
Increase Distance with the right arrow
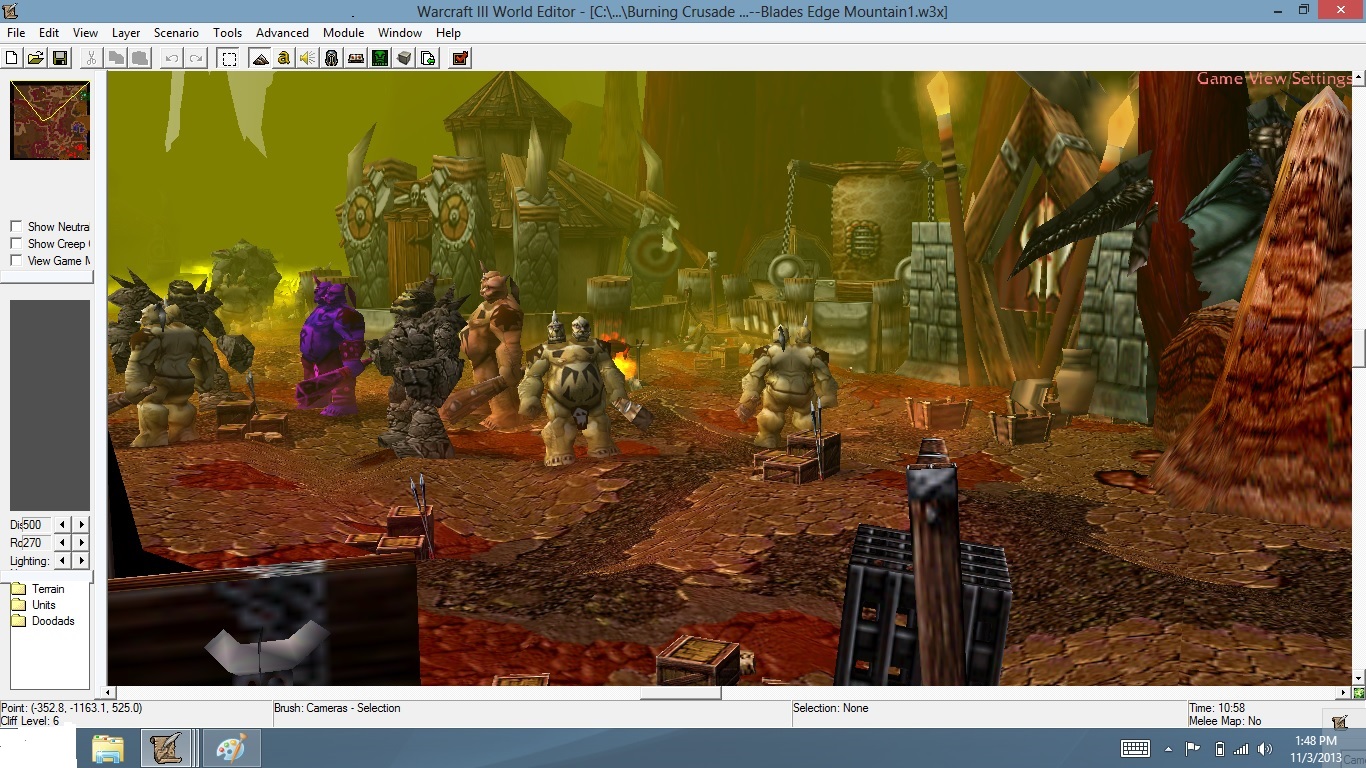81,525
